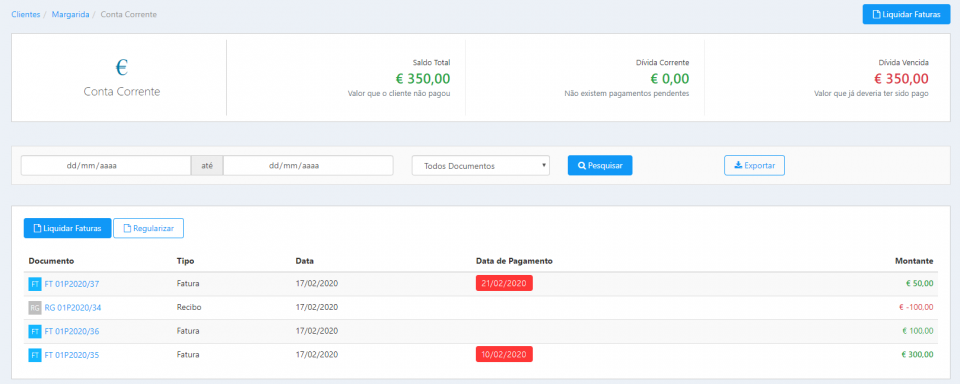Click the Data column header

(304, 261)
